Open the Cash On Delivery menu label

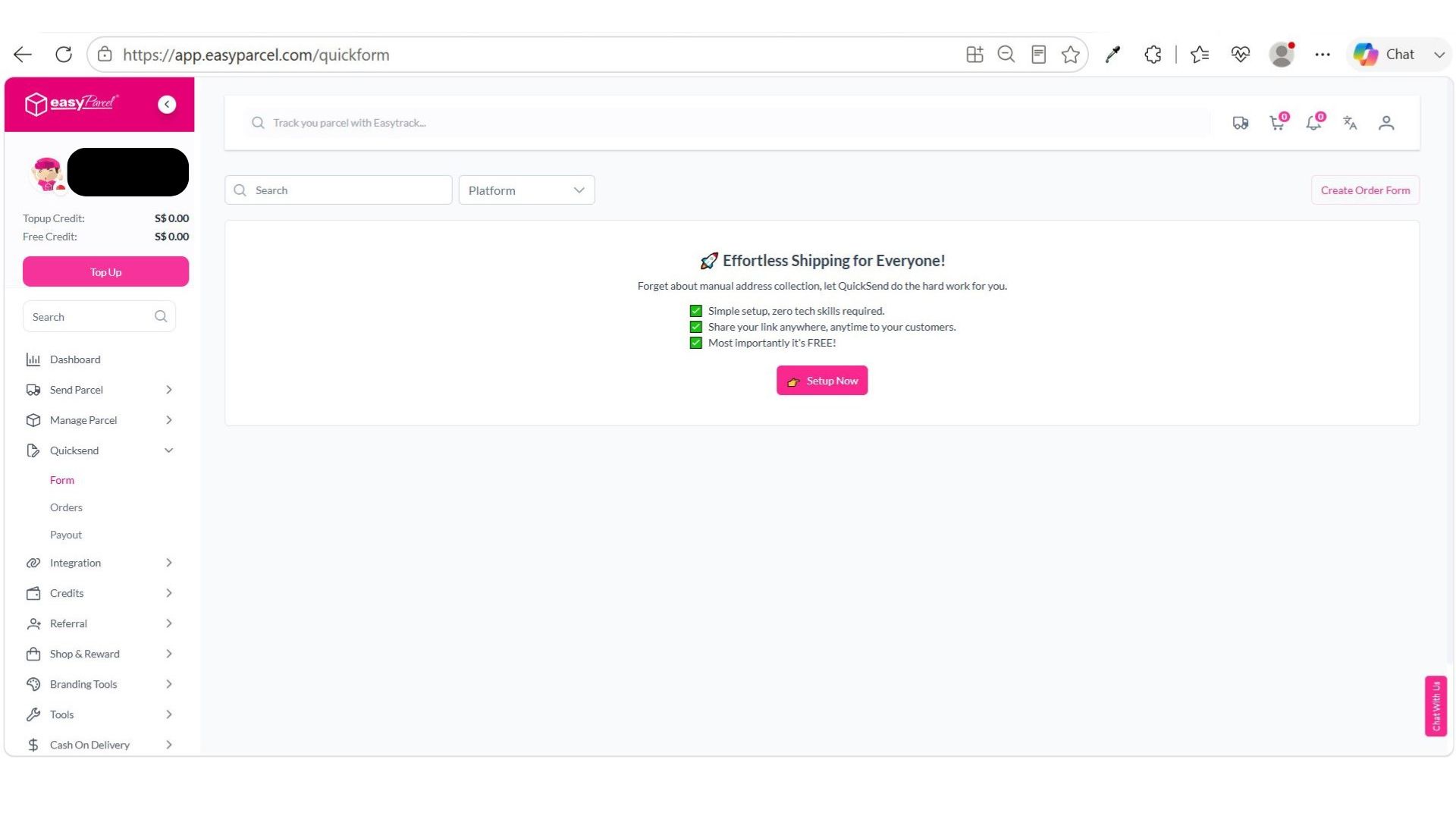pyautogui.click(x=89, y=745)
